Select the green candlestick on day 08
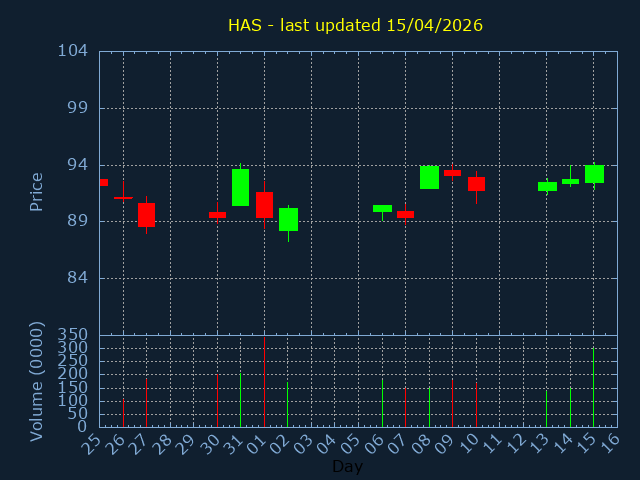Viewport: 640px width, 480px height. tap(429, 177)
